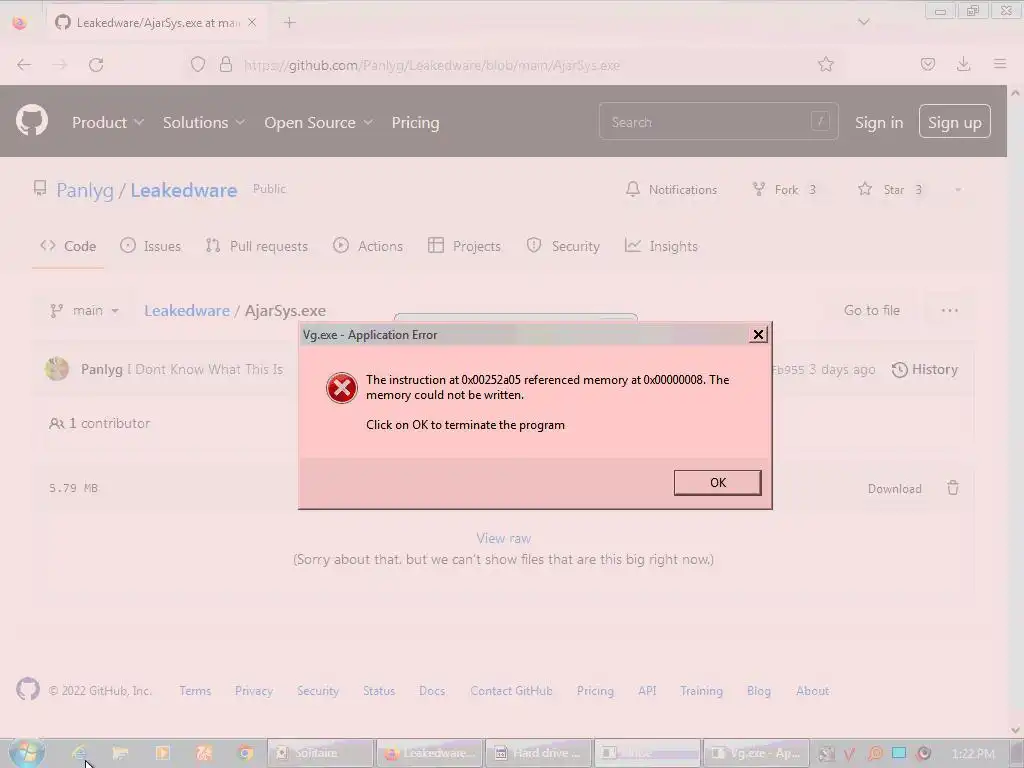Viewport: 1024px width, 768px height.
Task: Click the Sign in link
Action: click(879, 123)
